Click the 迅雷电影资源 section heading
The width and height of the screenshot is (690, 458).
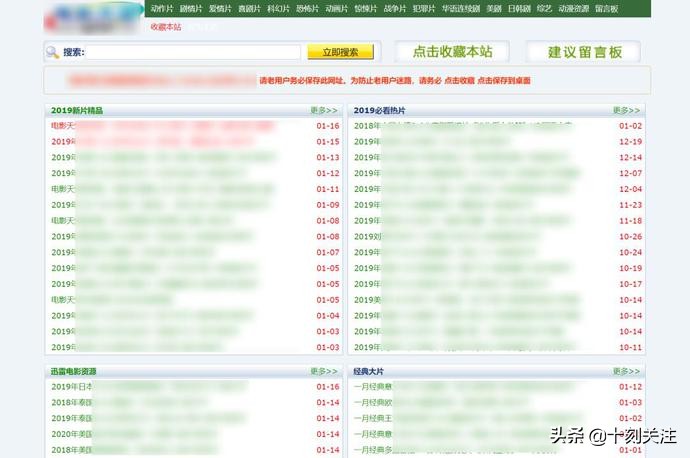pyautogui.click(x=73, y=371)
